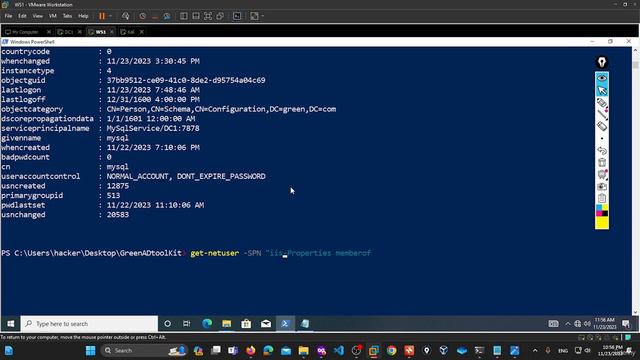
Task: Click the host taskbar Search box
Action: click(x=143, y=351)
